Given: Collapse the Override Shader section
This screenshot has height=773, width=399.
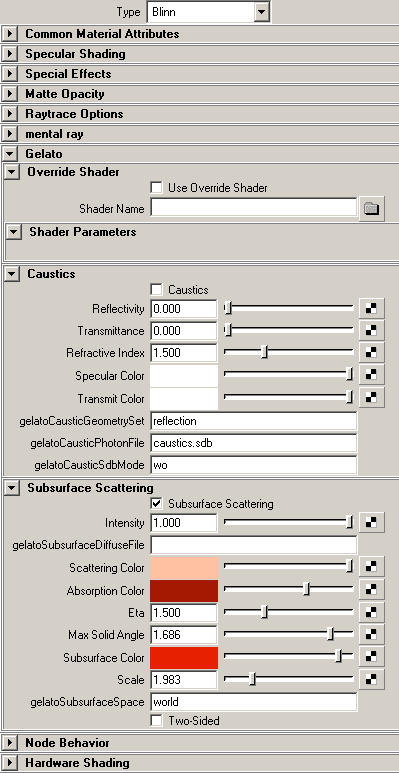Looking at the screenshot, I should 12,172.
